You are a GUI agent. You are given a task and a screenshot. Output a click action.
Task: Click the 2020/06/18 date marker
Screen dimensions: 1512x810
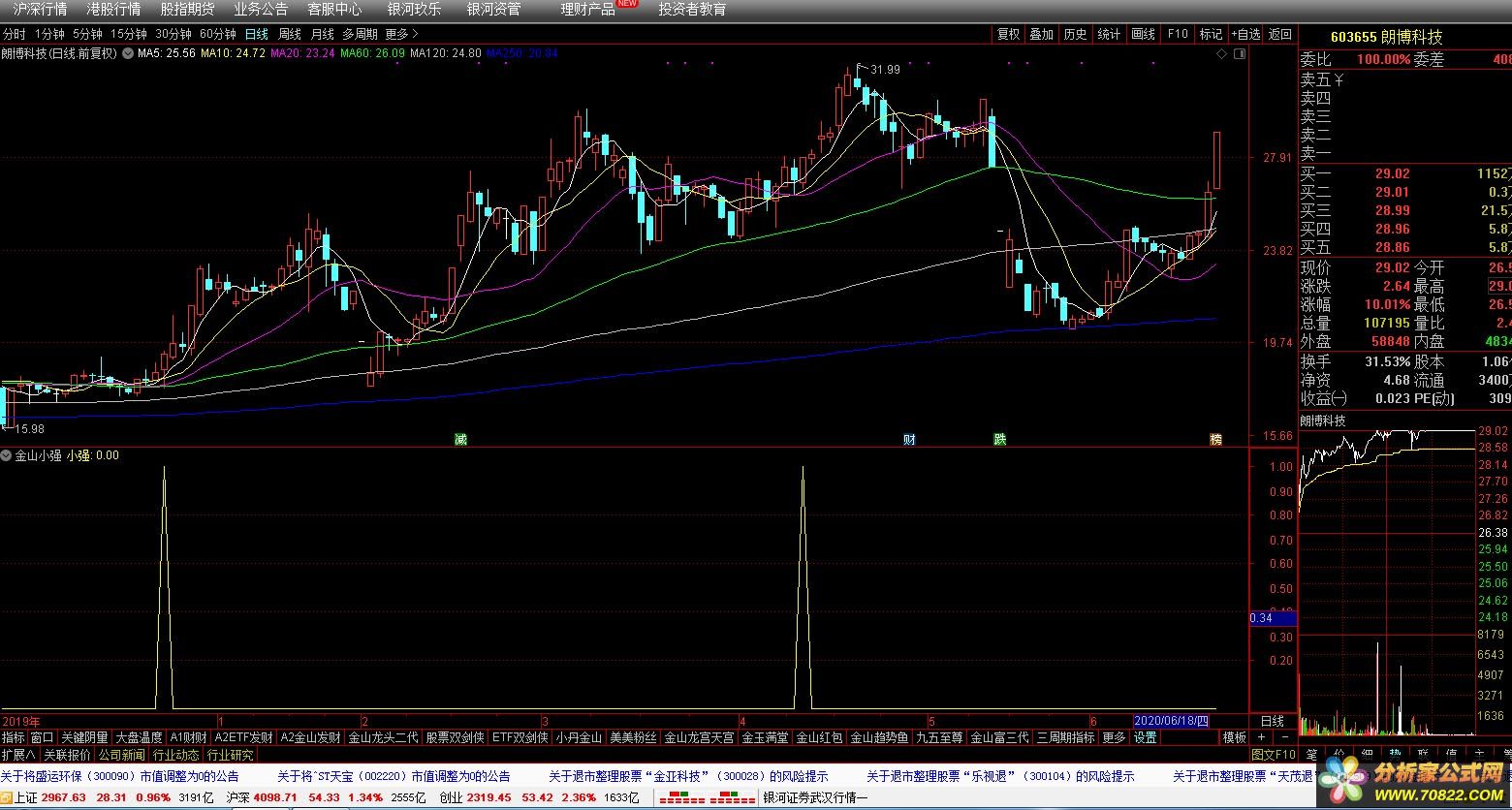pyautogui.click(x=1172, y=721)
